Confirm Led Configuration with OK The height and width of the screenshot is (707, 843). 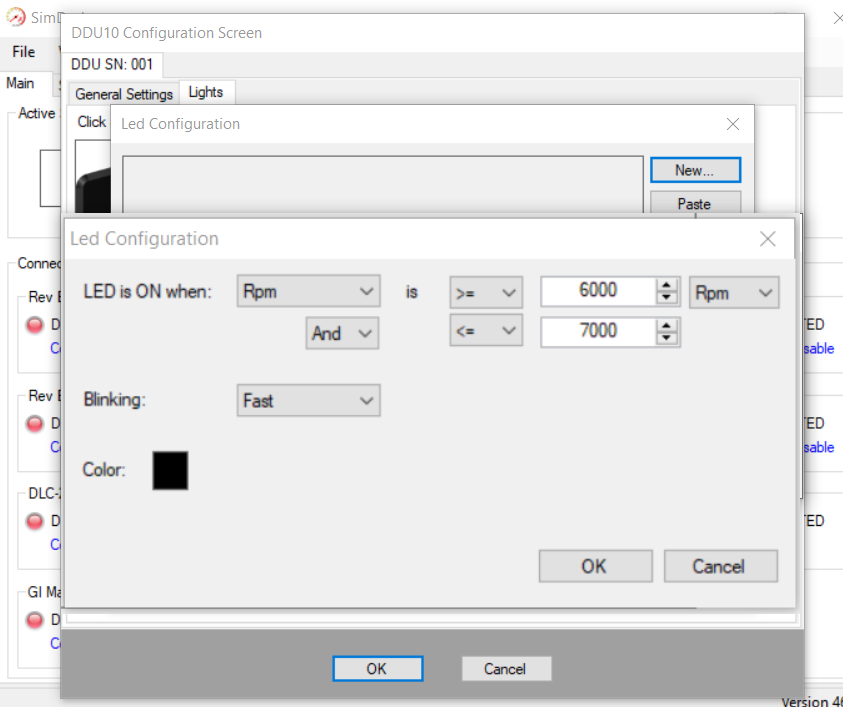tap(595, 566)
